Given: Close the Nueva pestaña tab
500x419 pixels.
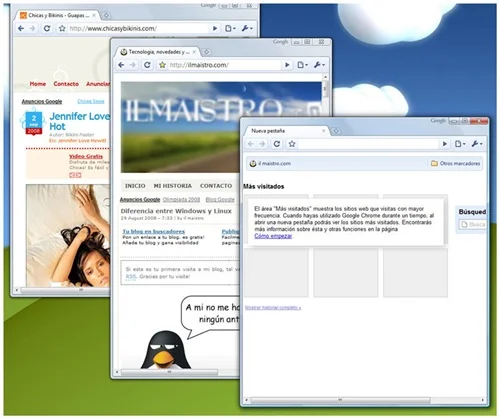Looking at the screenshot, I should tap(323, 131).
